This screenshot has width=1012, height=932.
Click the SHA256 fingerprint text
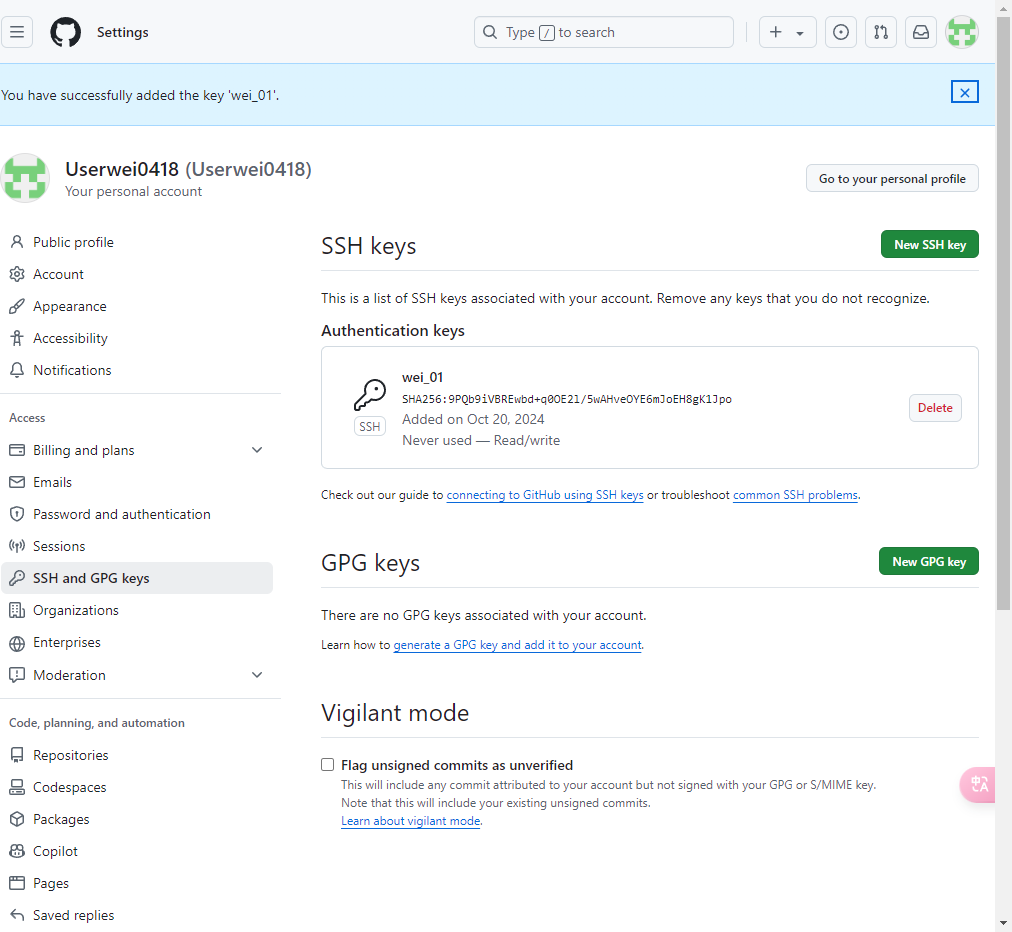[x=567, y=400]
